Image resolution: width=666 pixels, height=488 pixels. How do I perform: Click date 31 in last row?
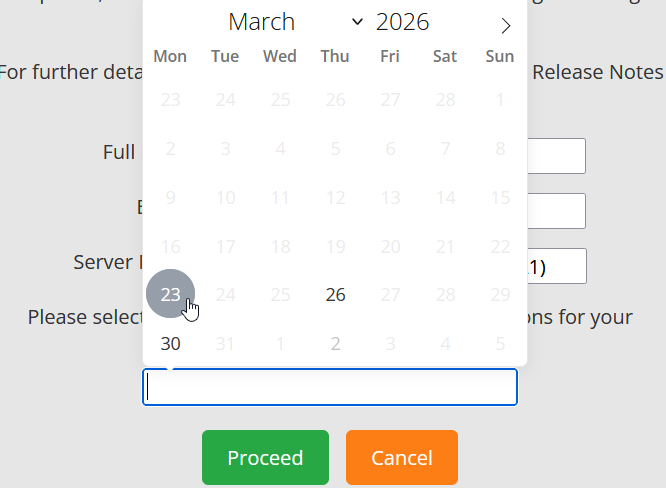point(226,343)
